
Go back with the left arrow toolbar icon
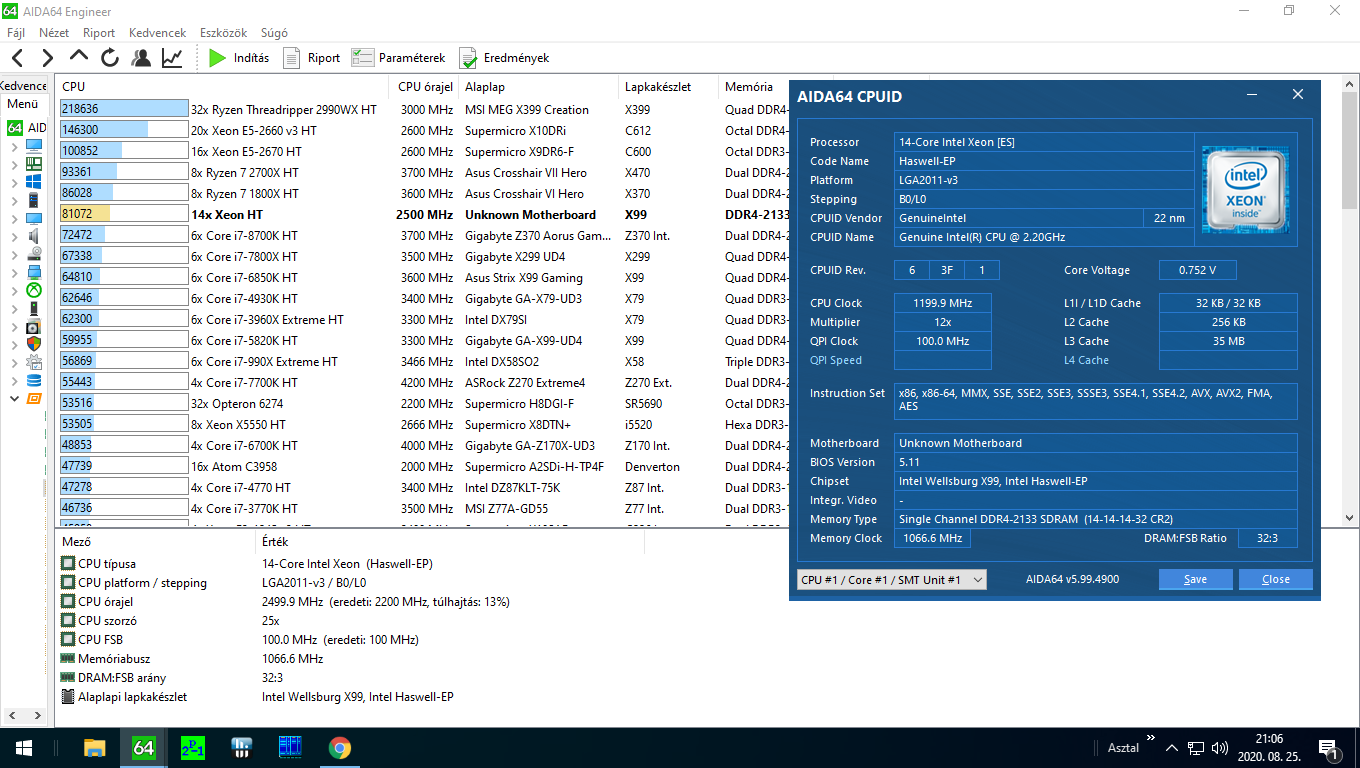tap(19, 58)
